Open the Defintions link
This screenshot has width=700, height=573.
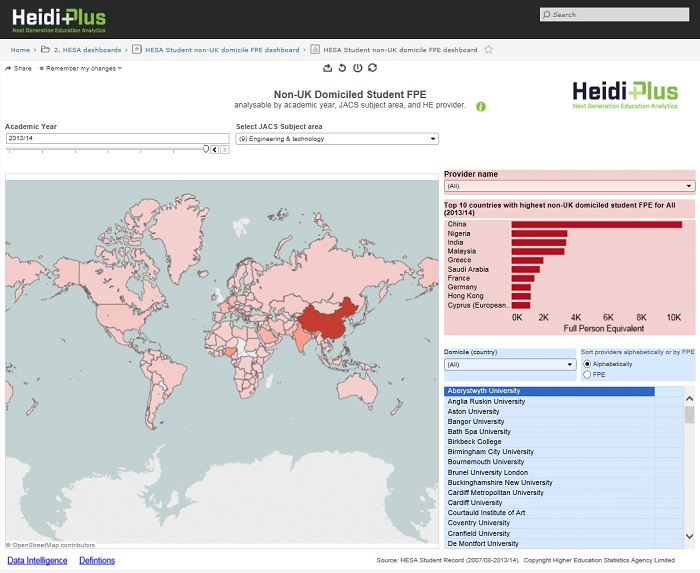coord(97,561)
